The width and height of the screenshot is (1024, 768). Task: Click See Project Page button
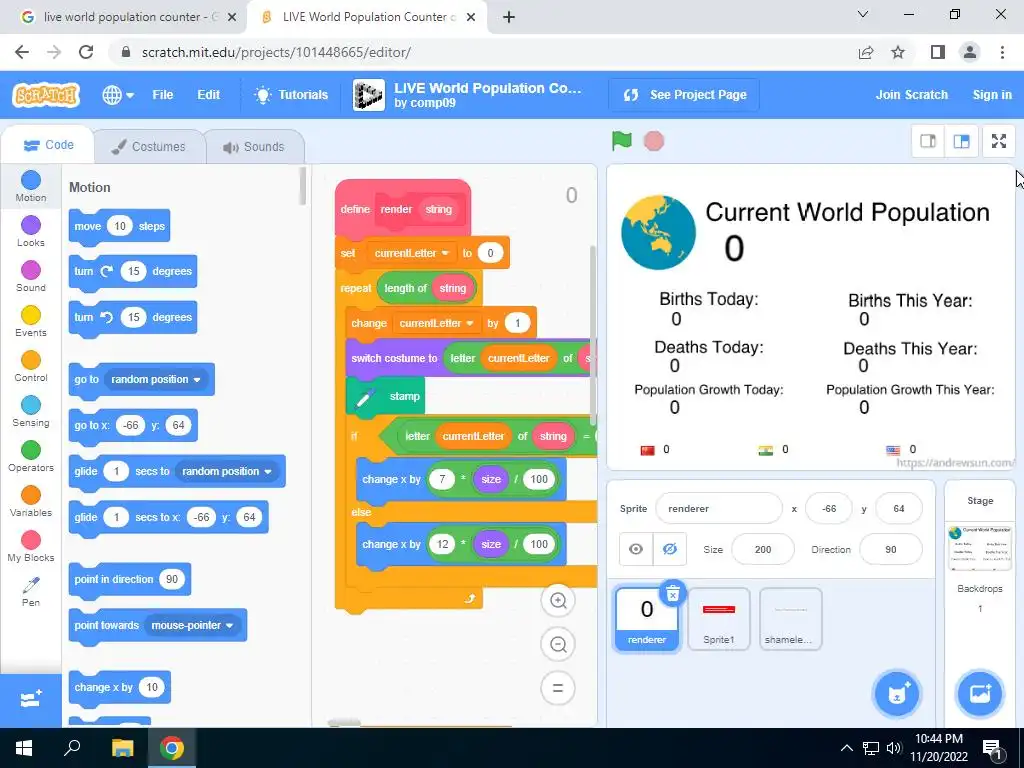pyautogui.click(x=684, y=95)
